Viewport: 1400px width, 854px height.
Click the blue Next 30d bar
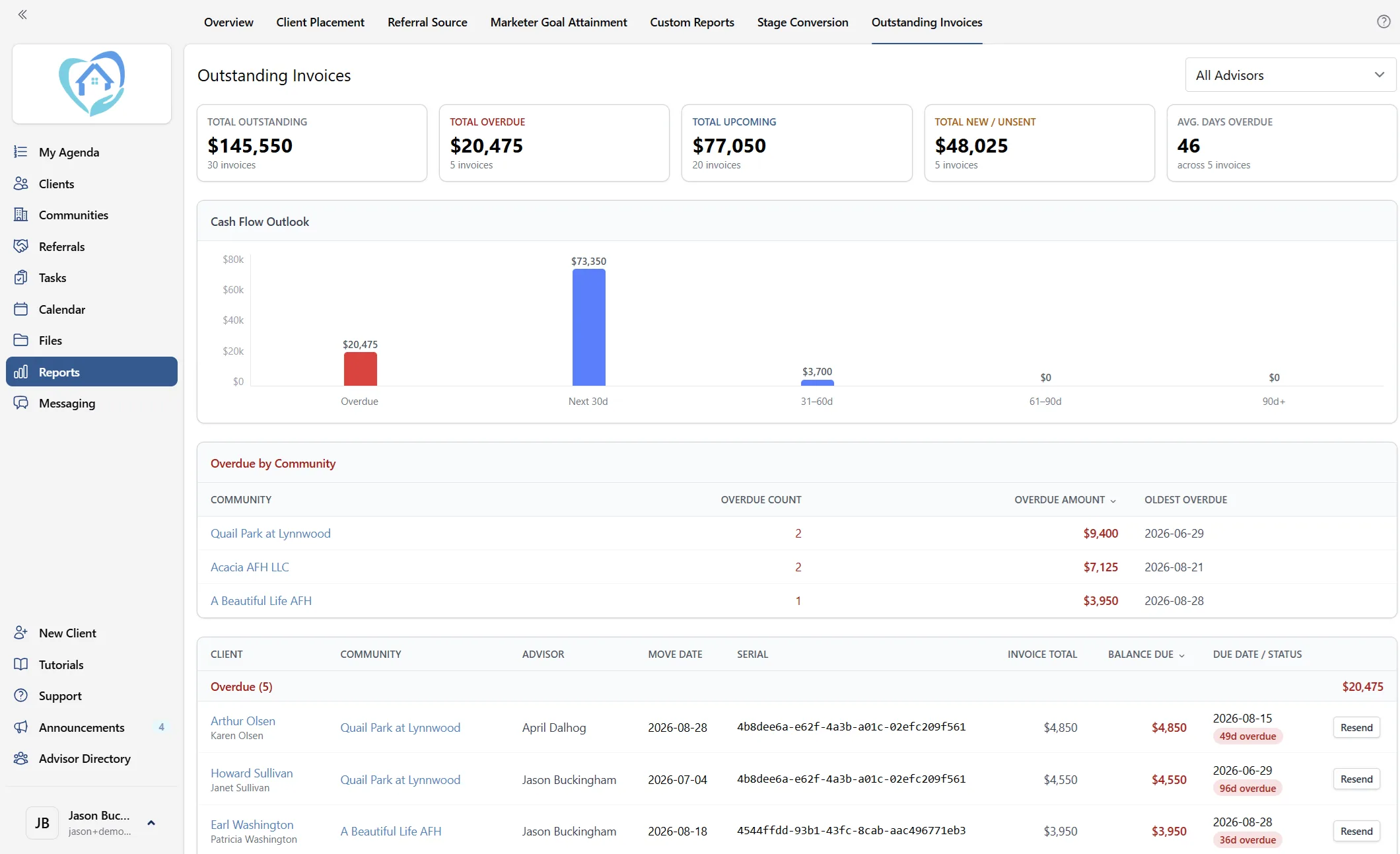pyautogui.click(x=589, y=327)
